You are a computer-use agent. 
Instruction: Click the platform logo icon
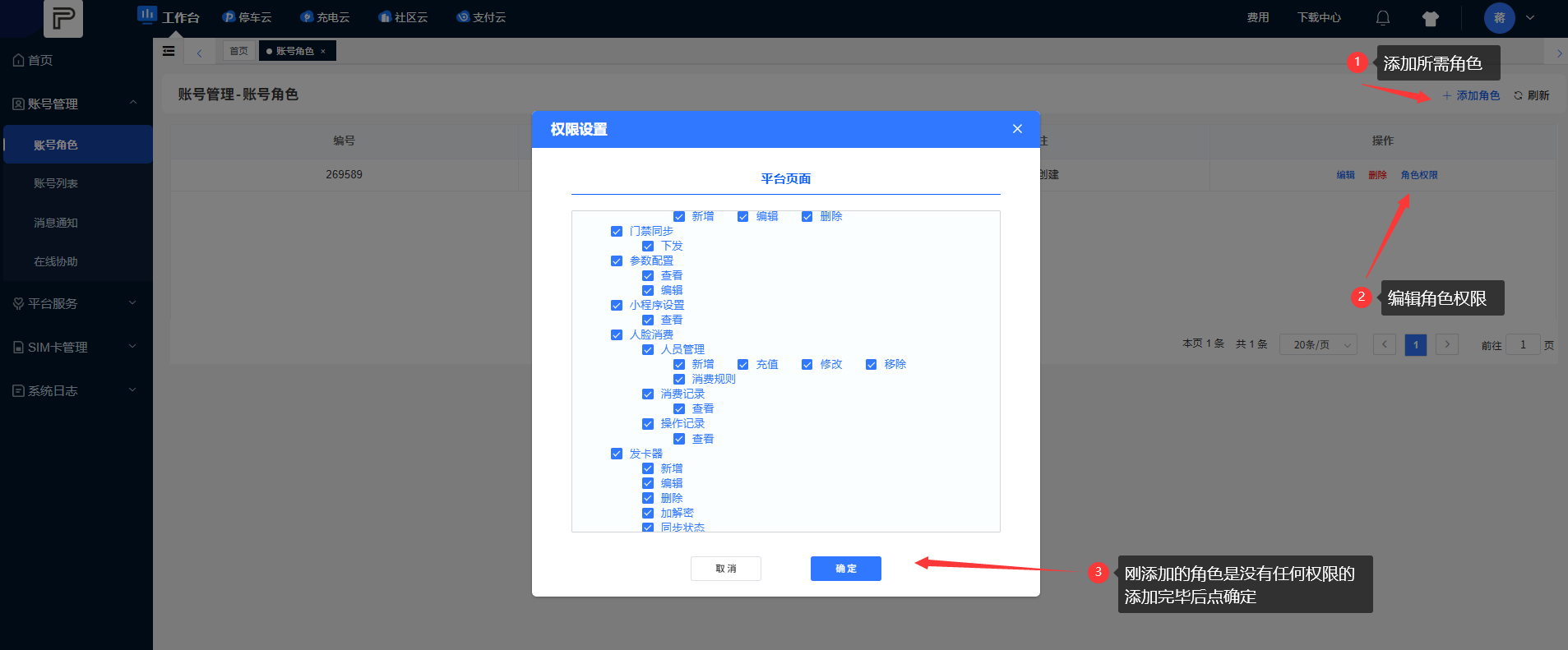coord(62,18)
